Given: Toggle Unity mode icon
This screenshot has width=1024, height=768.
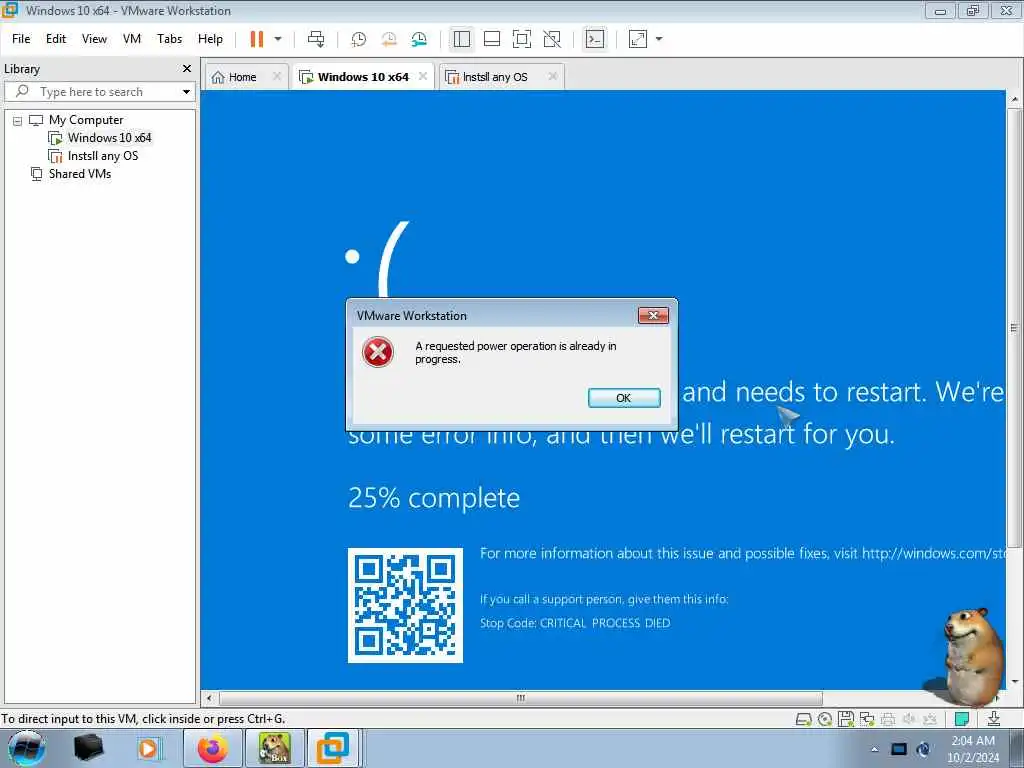Looking at the screenshot, I should (552, 39).
